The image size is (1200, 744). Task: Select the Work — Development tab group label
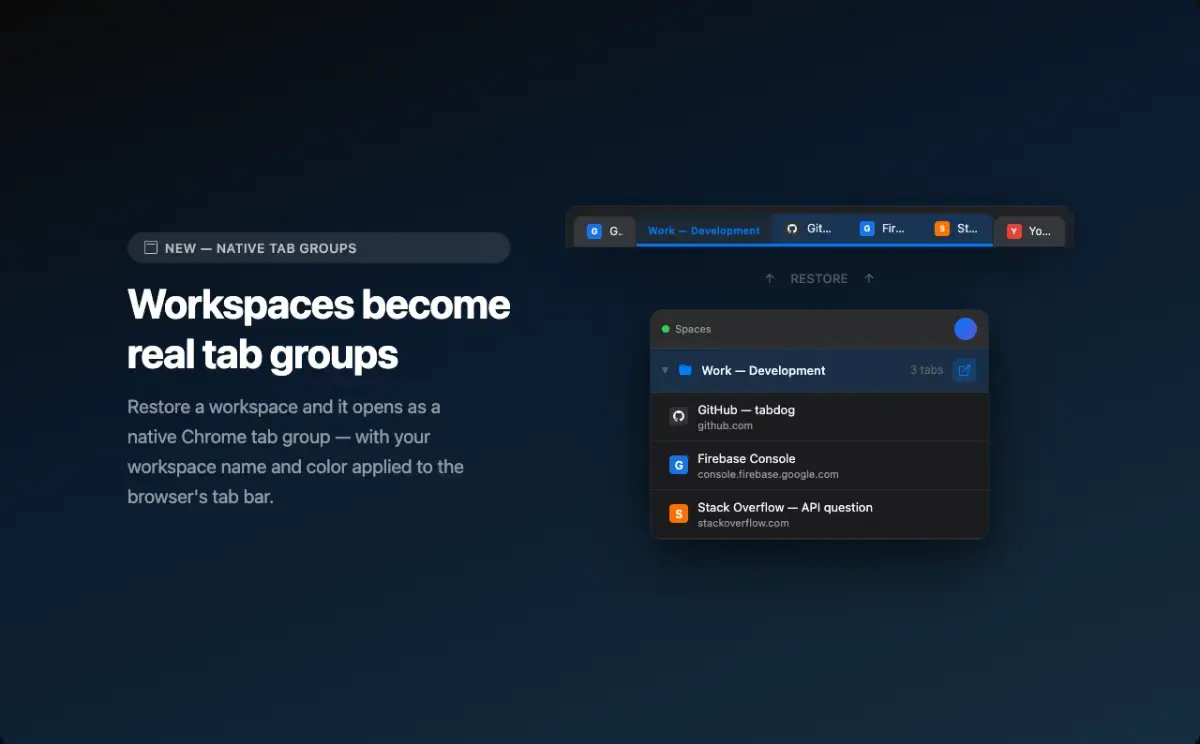pos(703,230)
